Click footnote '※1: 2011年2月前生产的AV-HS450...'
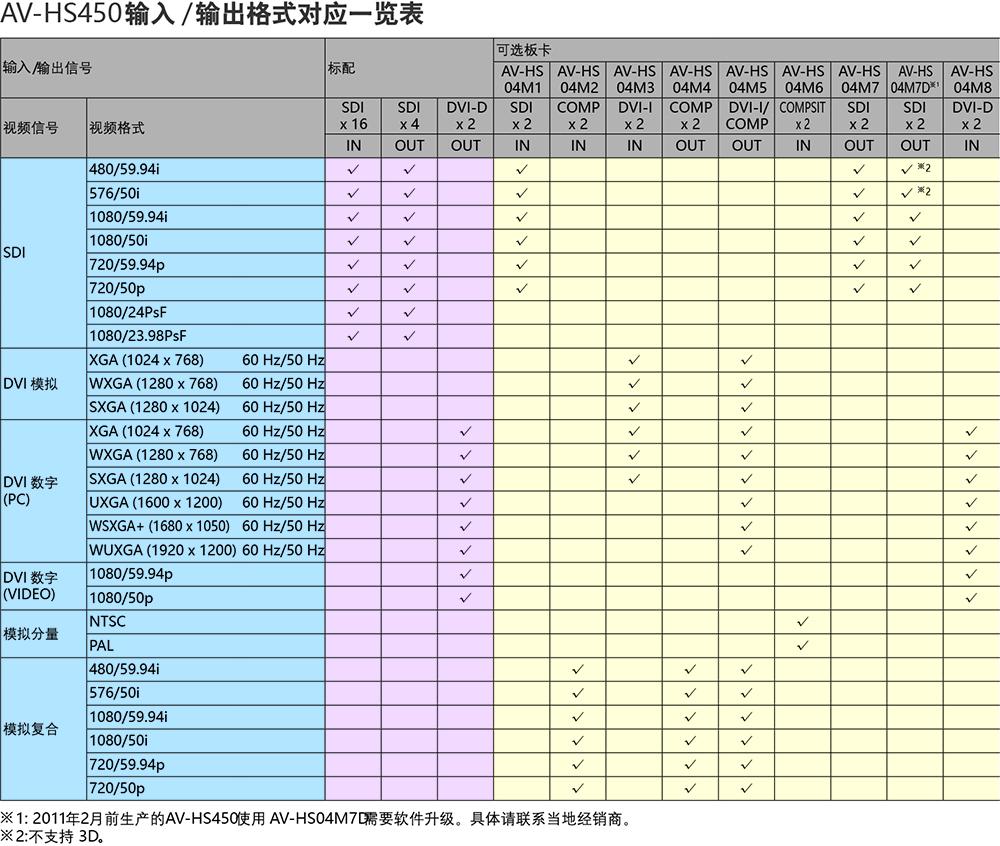1000x846 pixels. click(x=315, y=819)
